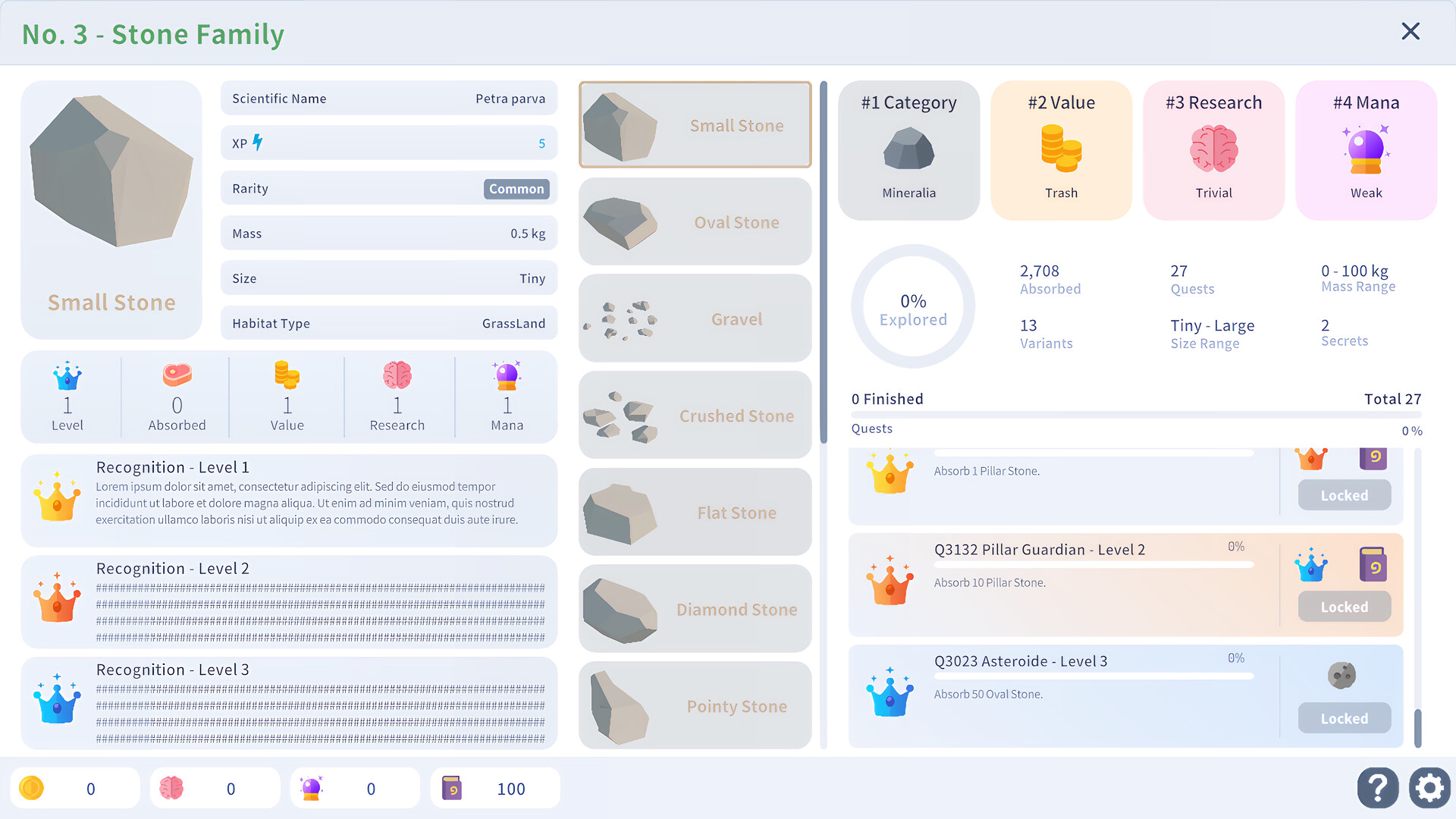Open the settings gear icon
Screen dimensions: 1456x819
point(1429,788)
